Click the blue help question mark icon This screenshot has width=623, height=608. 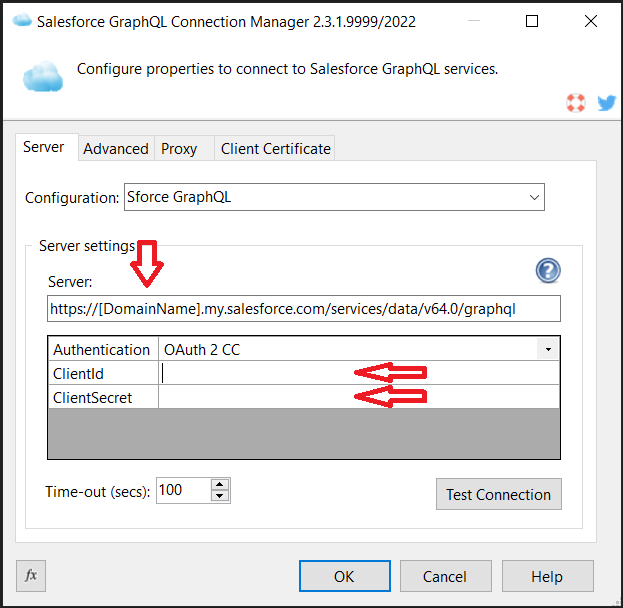tap(548, 270)
